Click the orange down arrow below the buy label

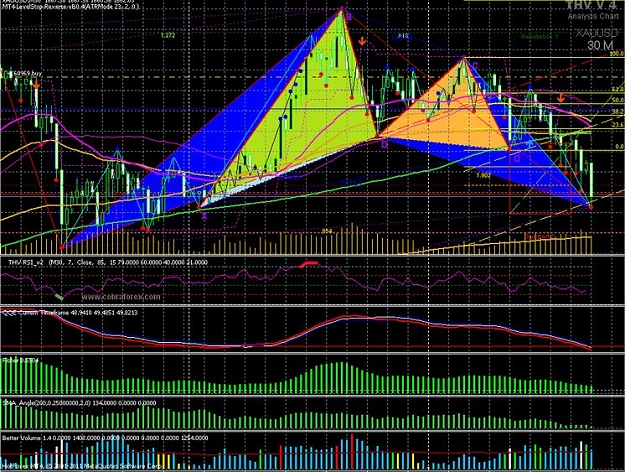[36, 85]
